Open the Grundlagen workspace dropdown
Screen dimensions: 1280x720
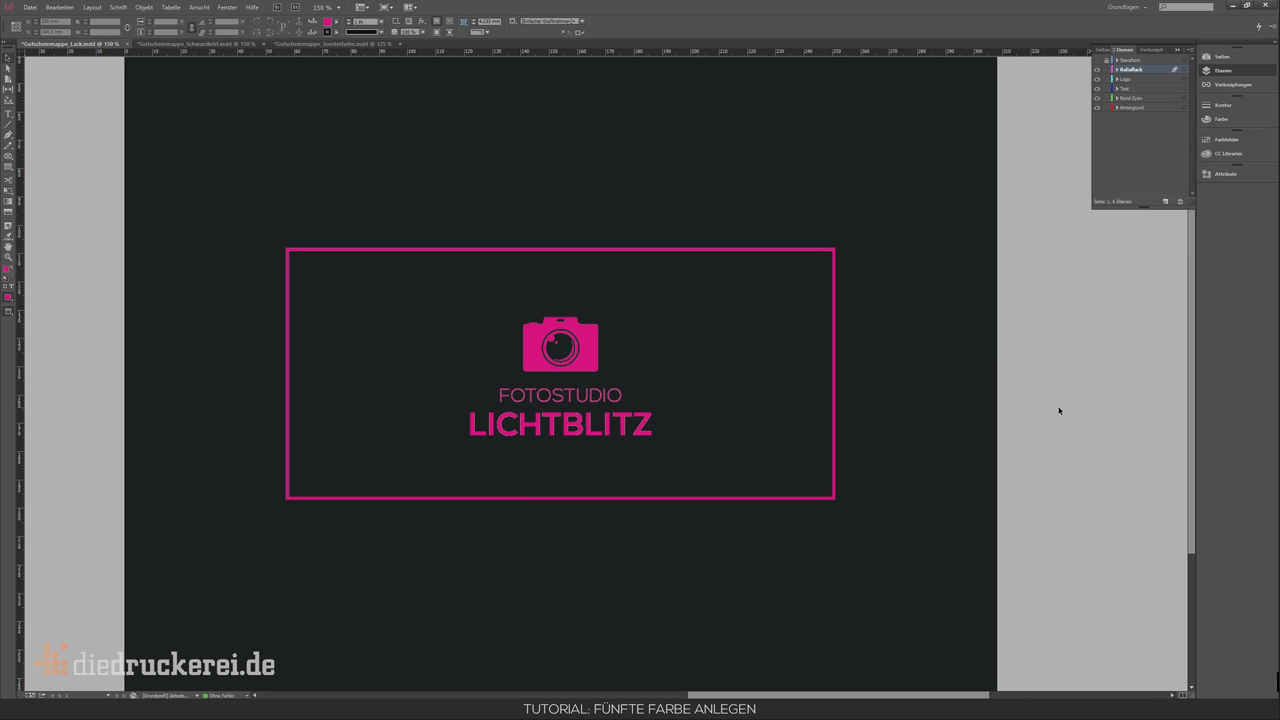click(x=1128, y=7)
